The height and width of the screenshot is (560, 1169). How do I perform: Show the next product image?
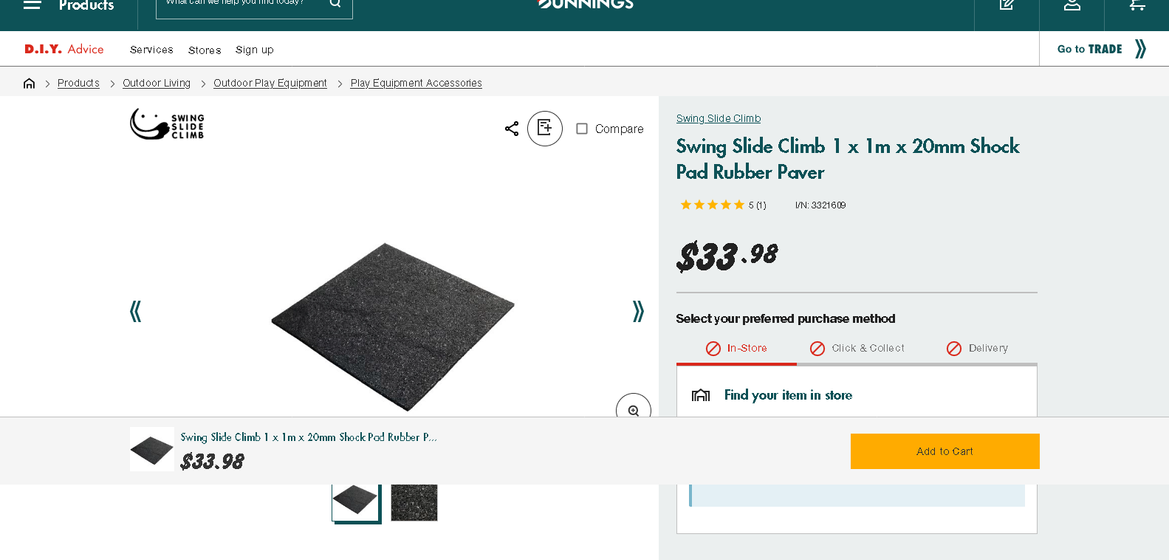[638, 311]
